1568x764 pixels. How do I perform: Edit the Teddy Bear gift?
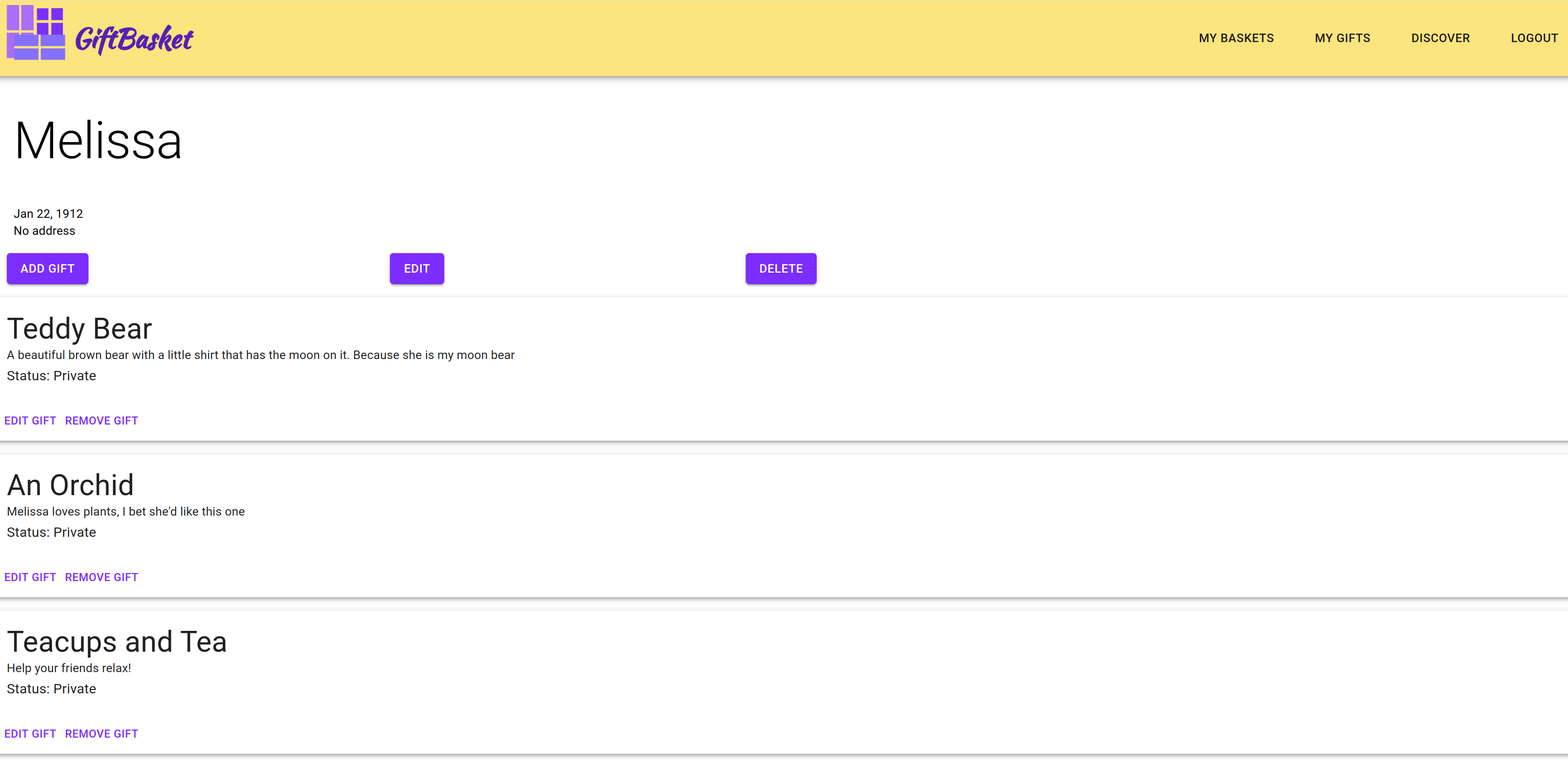[x=30, y=421]
